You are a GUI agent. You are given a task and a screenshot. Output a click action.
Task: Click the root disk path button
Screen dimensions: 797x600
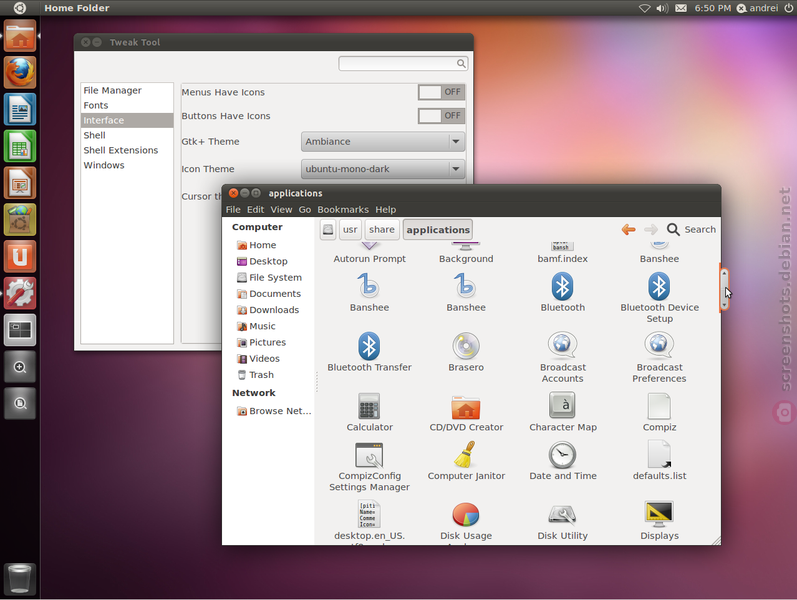[x=328, y=230]
